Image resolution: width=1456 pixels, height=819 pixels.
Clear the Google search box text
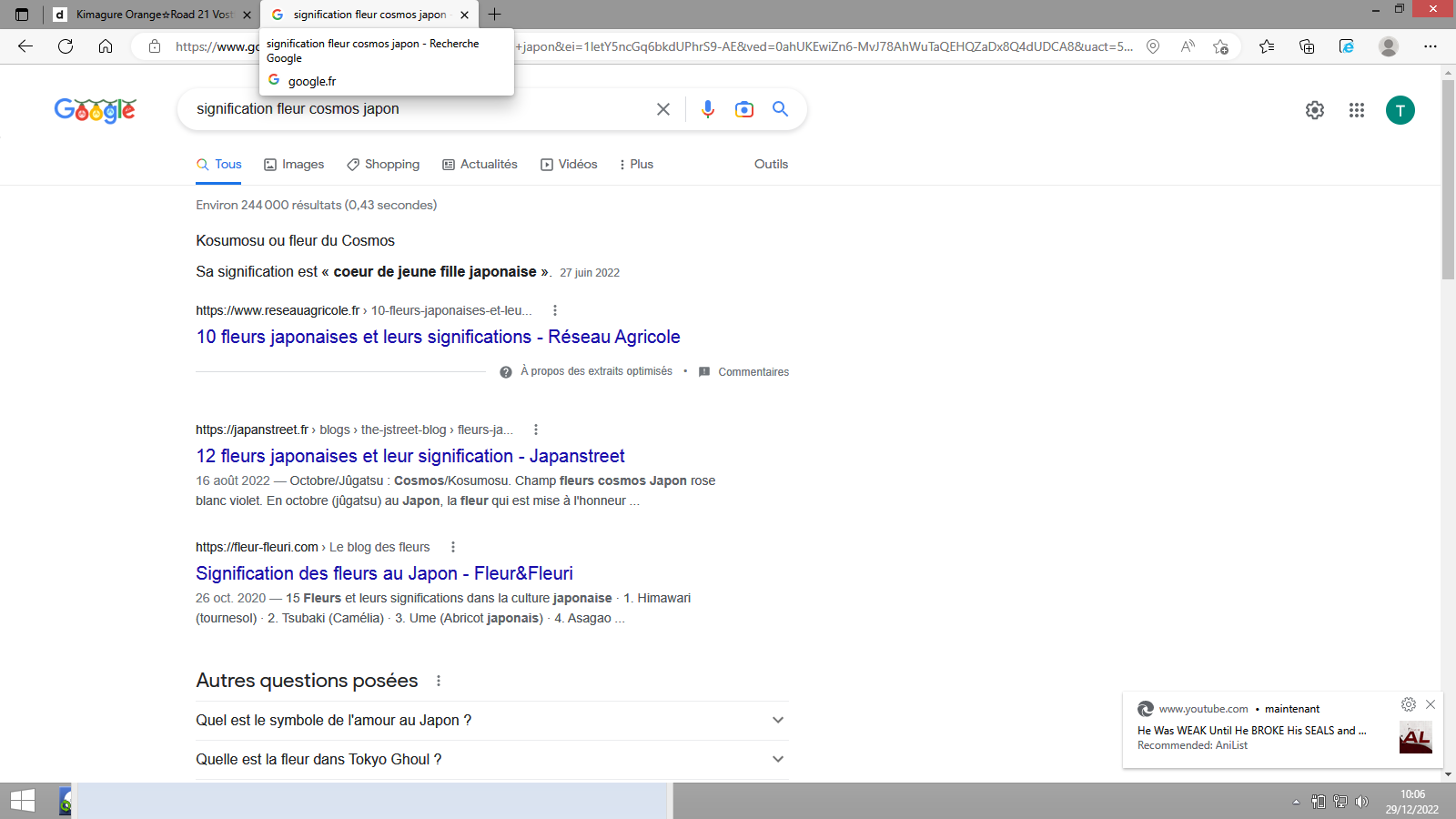(663, 109)
